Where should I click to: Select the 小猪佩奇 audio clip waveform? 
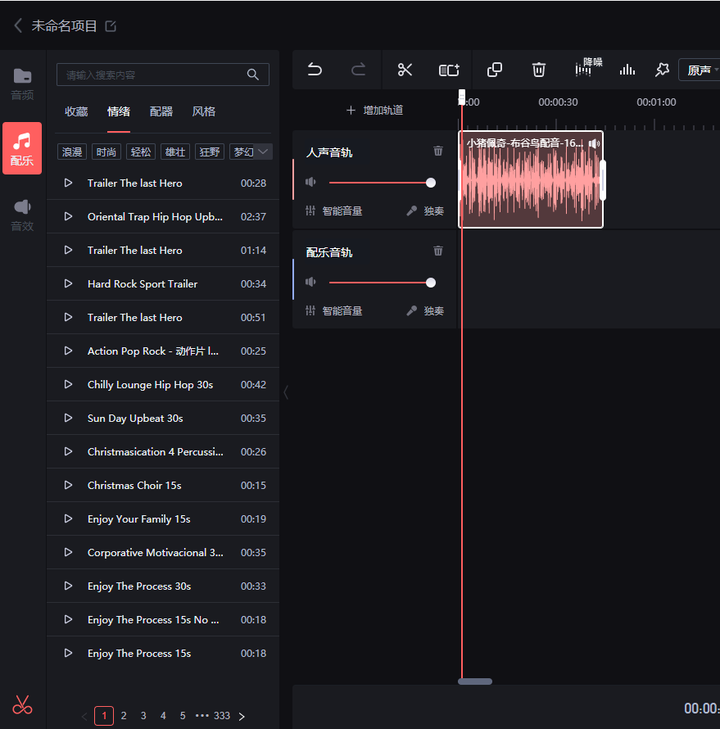[531, 179]
